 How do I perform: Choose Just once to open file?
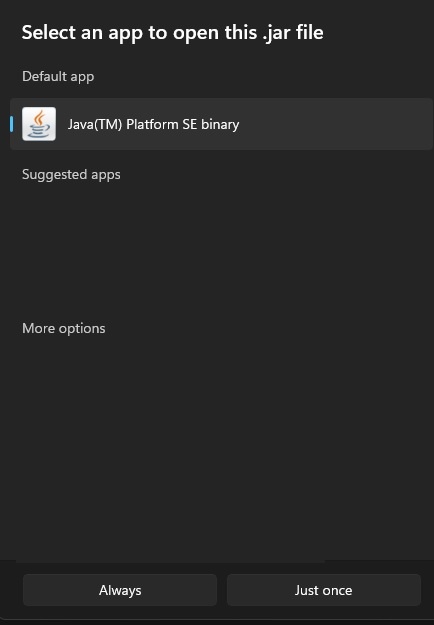324,590
